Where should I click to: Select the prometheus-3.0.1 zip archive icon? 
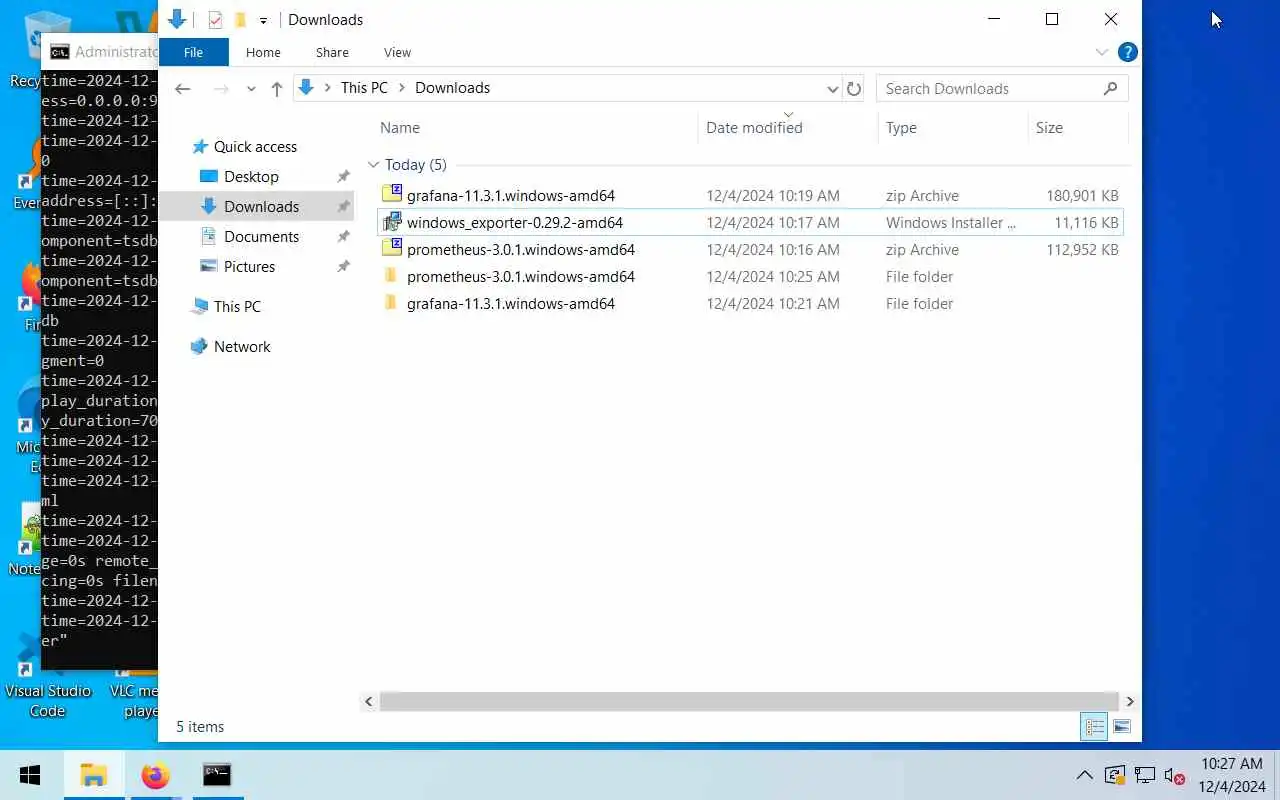pyautogui.click(x=391, y=249)
